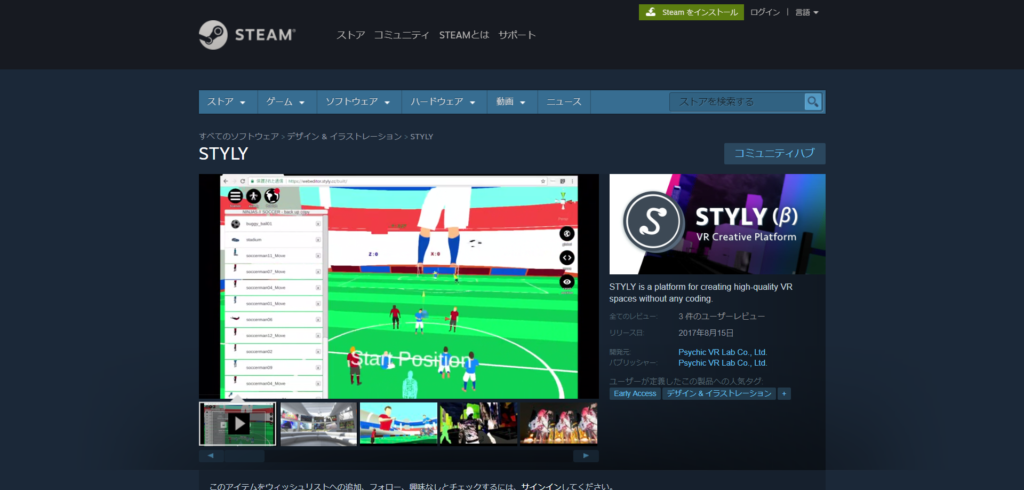Image resolution: width=1024 pixels, height=490 pixels.
Task: Click the 3 件のユーザーレビュー text
Action: [x=722, y=316]
